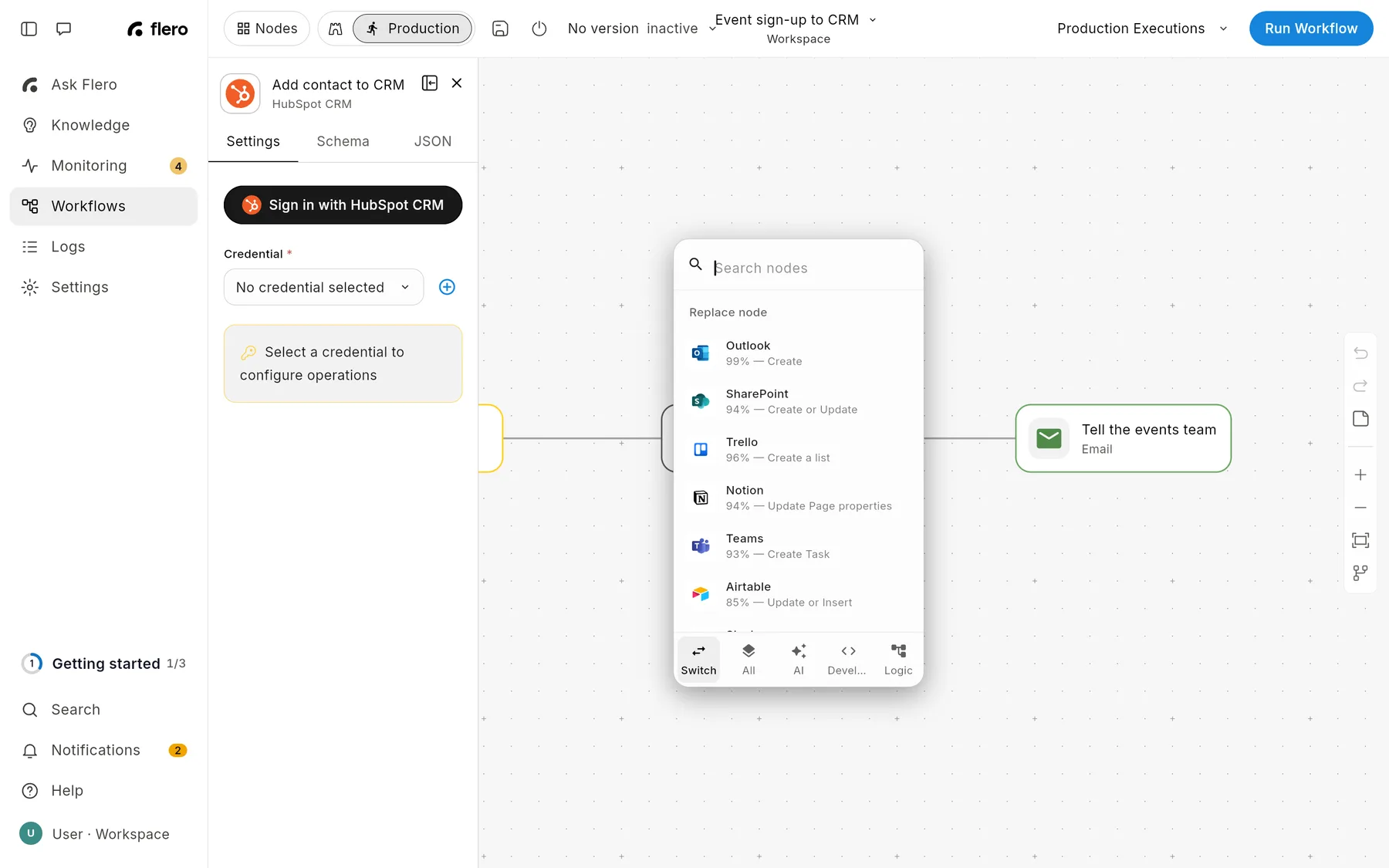Redo canvas action
The height and width of the screenshot is (868, 1389).
click(1360, 386)
